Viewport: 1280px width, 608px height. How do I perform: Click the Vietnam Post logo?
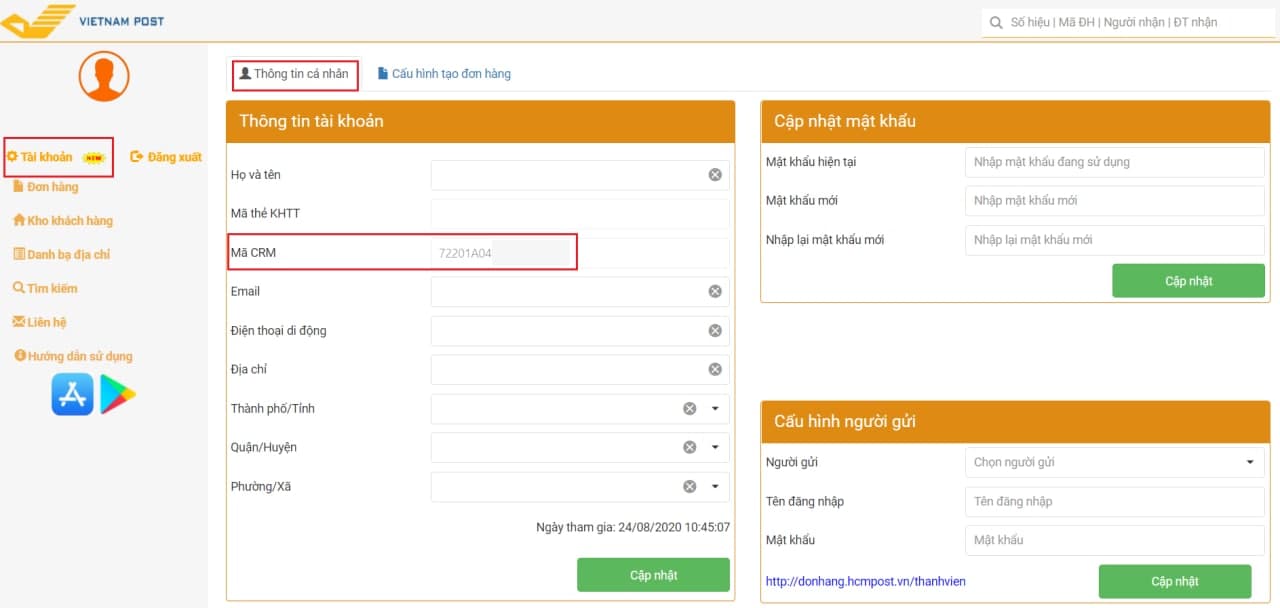83,21
